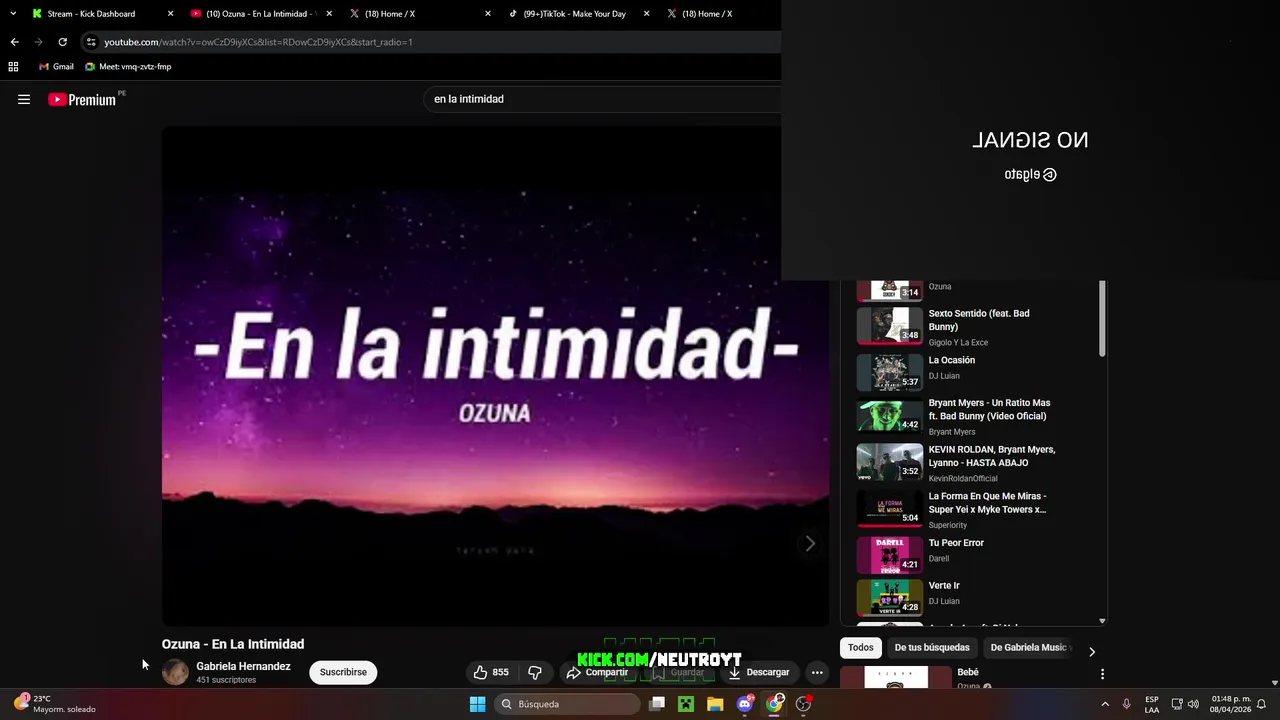View site information icon in address bar
This screenshot has height=720, width=1280.
point(91,42)
